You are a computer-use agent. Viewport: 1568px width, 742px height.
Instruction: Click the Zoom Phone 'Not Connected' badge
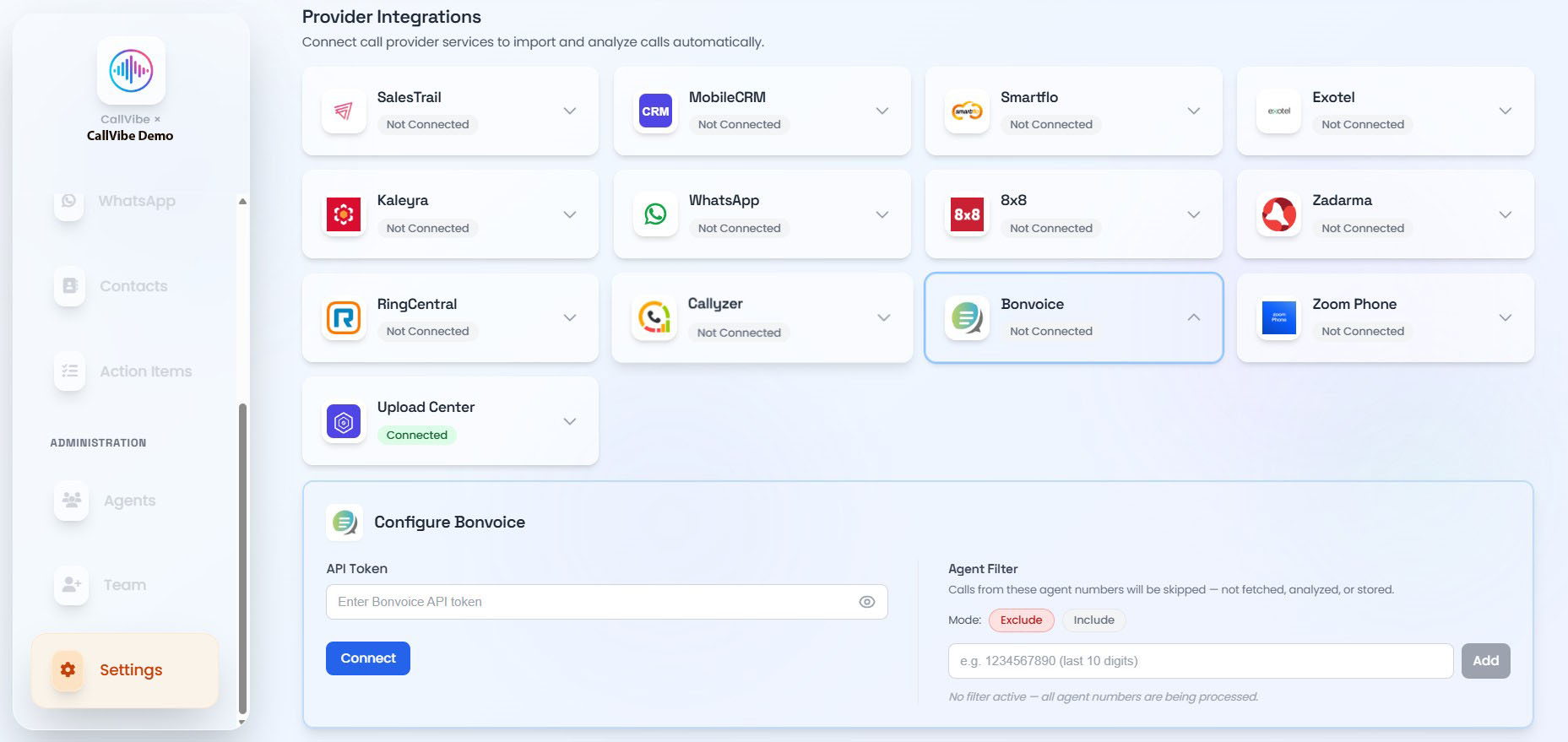1363,332
